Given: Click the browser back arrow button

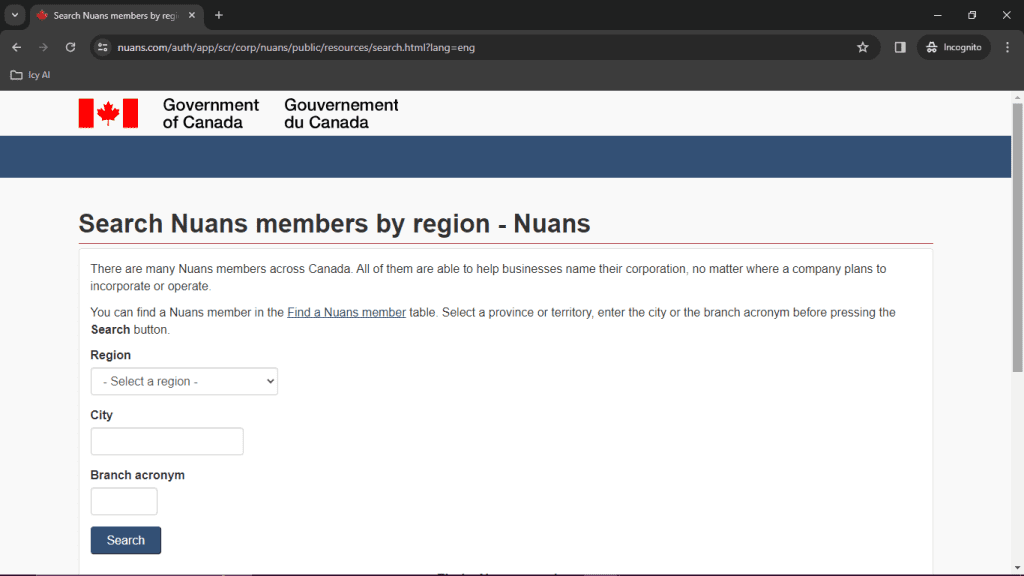Looking at the screenshot, I should click(x=16, y=47).
